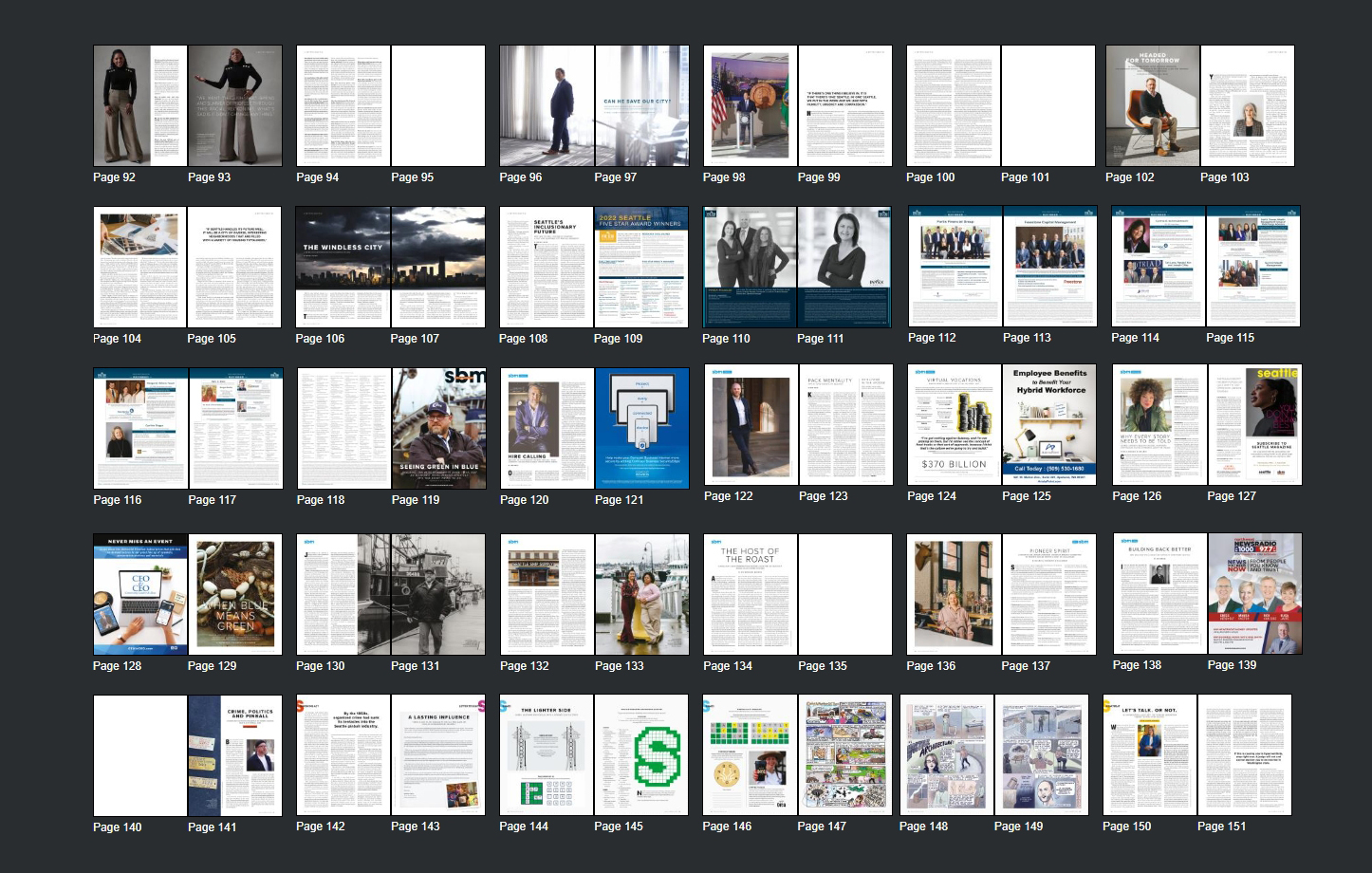1372x873 pixels.
Task: Select Page 139 Newsradio ad thumbnail
Action: tap(1255, 594)
